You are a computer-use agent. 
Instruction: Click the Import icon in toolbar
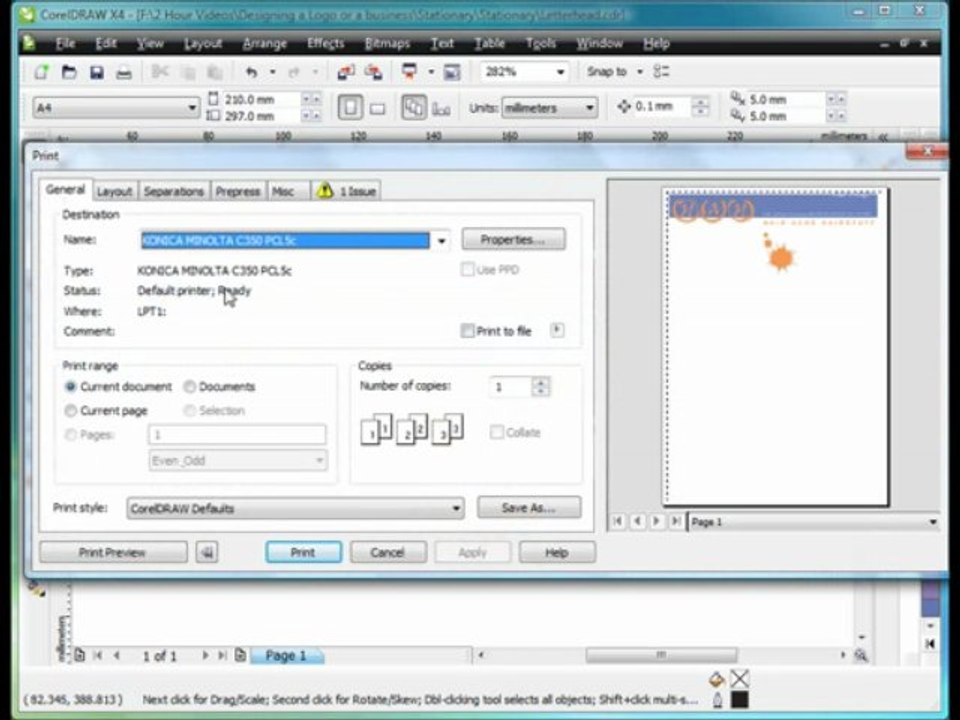(346, 72)
